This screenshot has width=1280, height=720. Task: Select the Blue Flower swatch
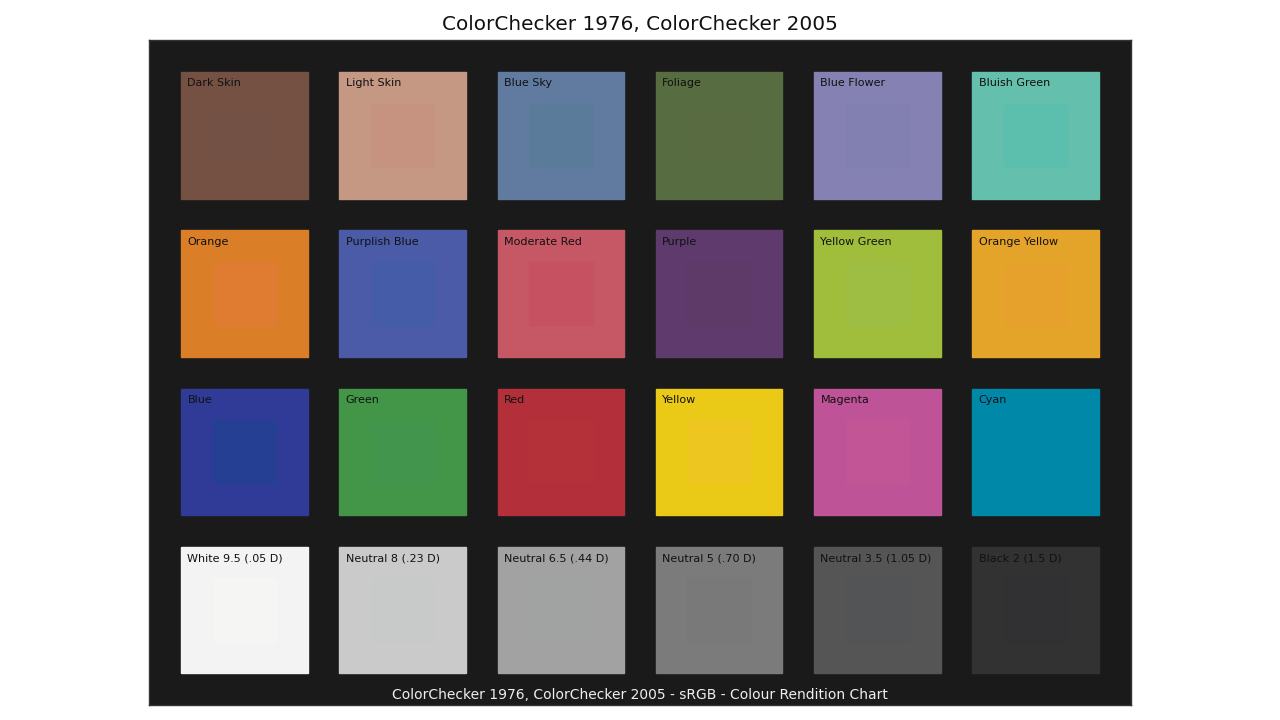pyautogui.click(x=878, y=136)
